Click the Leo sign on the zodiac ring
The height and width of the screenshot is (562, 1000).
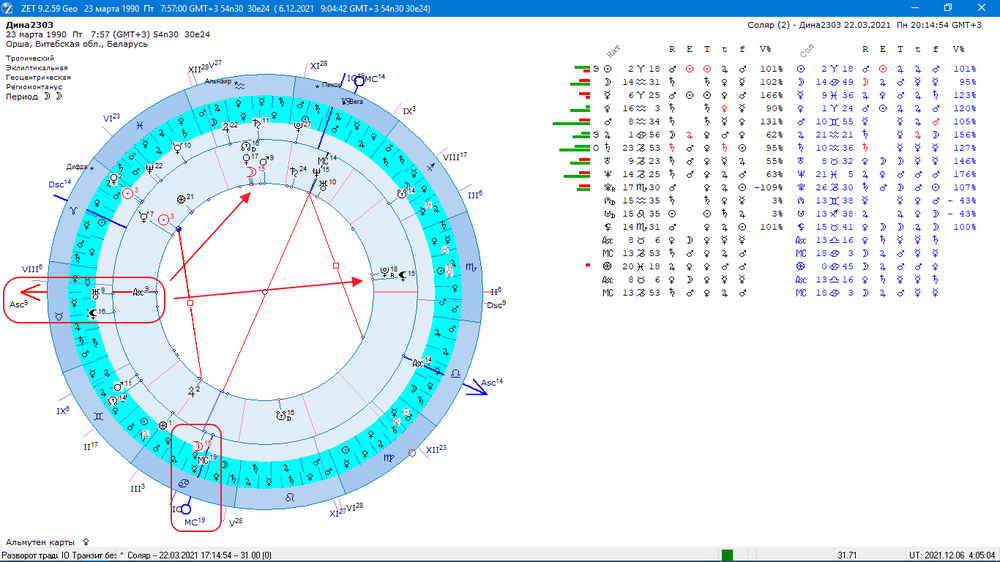coord(290,497)
